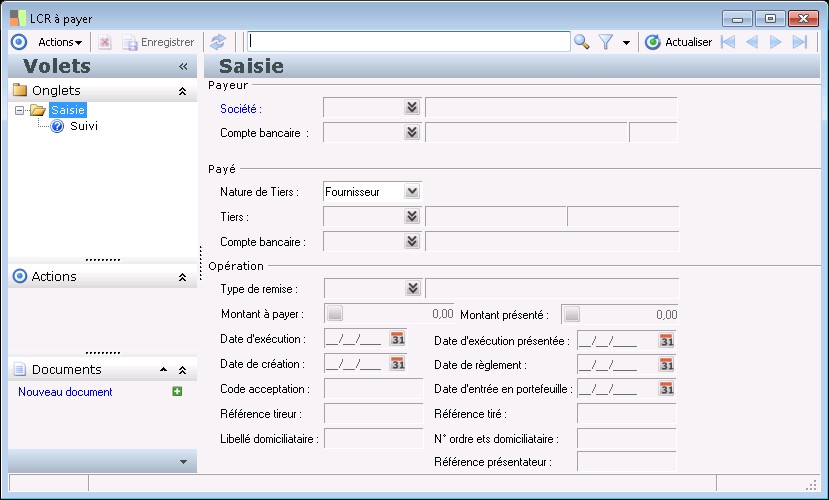Select Saisie in the tree
Viewport: 829px width, 500px height.
[x=68, y=110]
